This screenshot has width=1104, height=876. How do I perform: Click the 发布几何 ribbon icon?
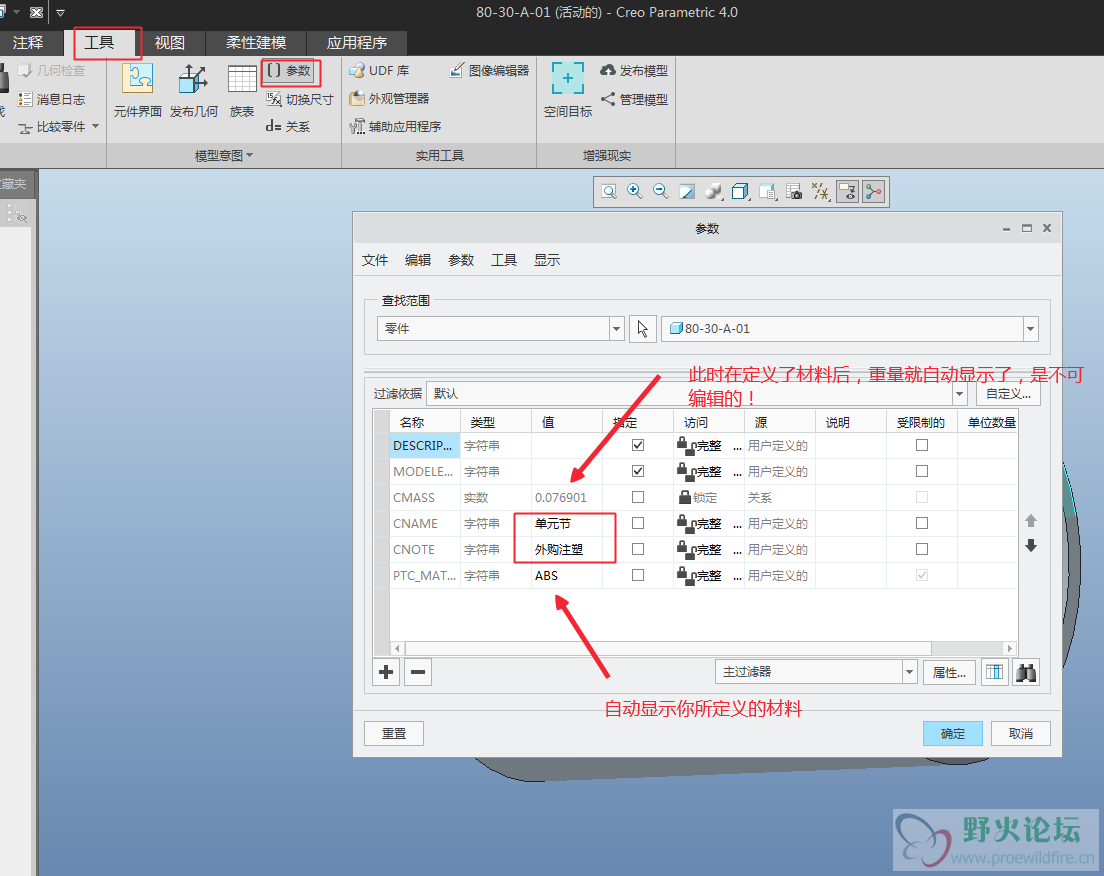click(194, 90)
